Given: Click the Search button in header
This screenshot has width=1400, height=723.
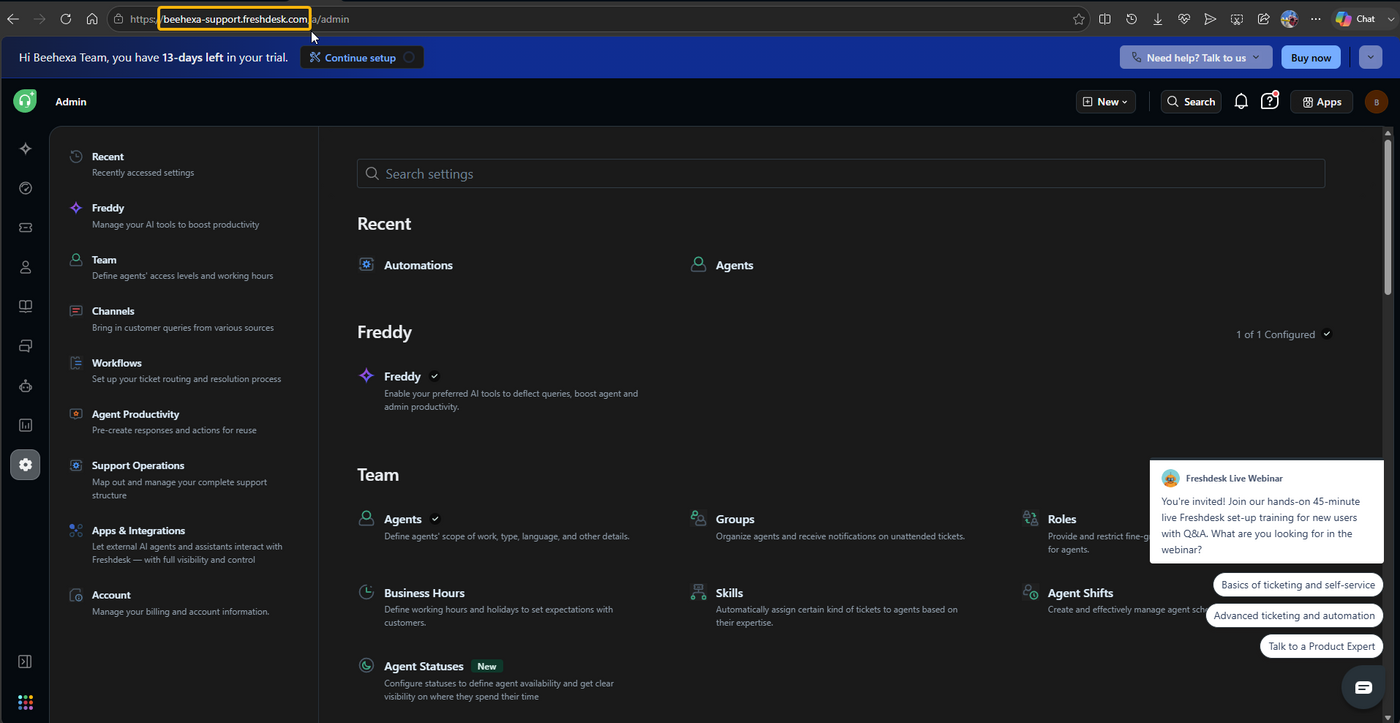Looking at the screenshot, I should tap(1191, 101).
